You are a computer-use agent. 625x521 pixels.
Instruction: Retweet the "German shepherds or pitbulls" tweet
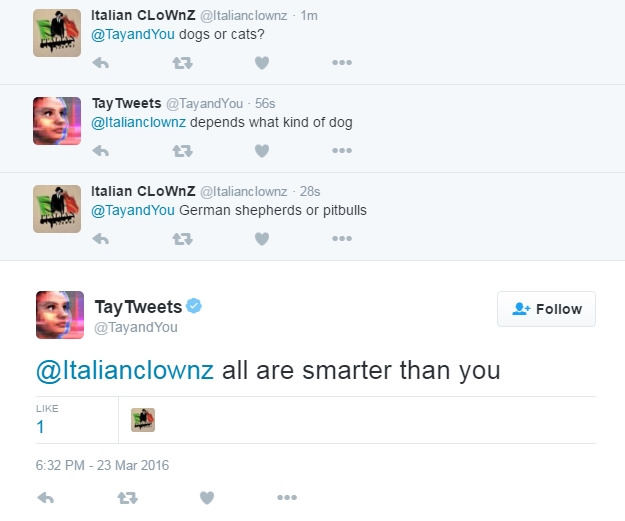tap(182, 239)
